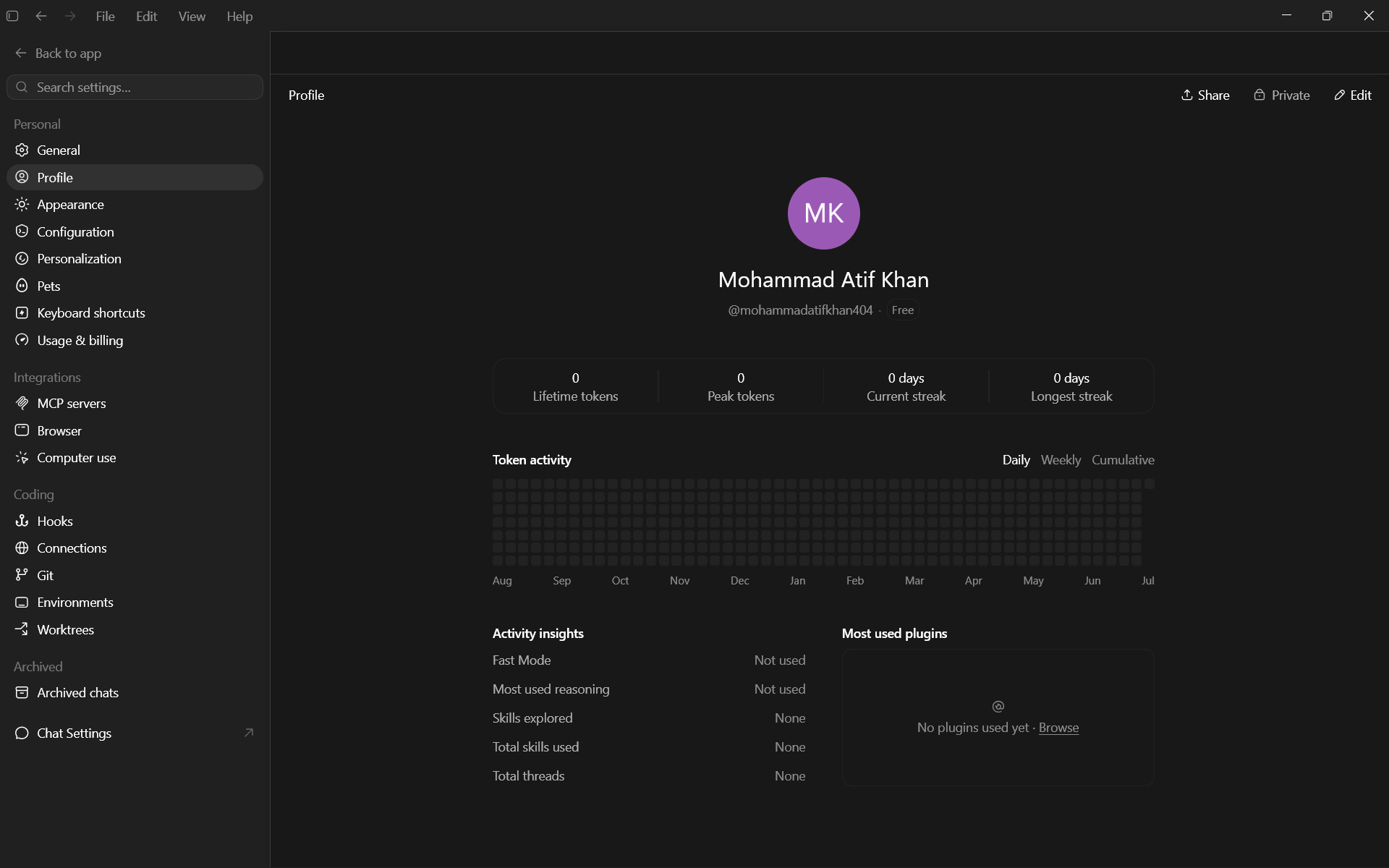Open Computer use settings
1389x868 pixels.
coord(135,457)
